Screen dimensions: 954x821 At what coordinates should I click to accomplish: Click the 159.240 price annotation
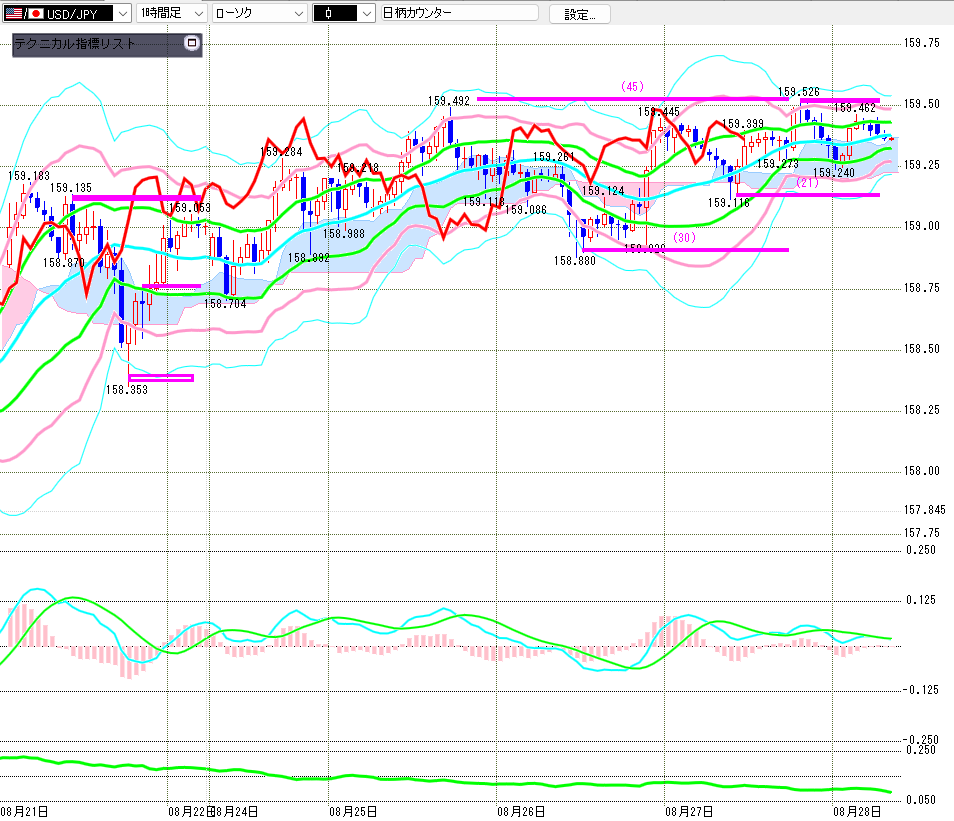click(x=834, y=173)
